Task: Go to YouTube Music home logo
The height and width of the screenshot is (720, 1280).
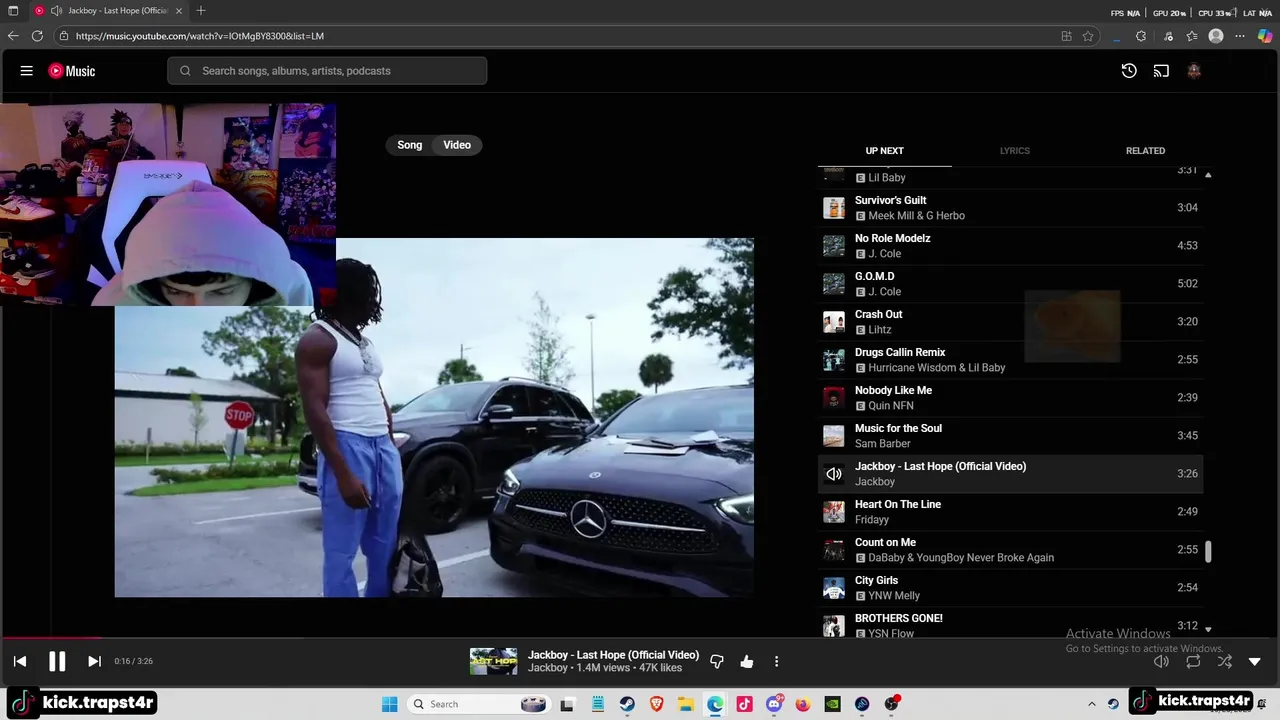Action: point(72,71)
